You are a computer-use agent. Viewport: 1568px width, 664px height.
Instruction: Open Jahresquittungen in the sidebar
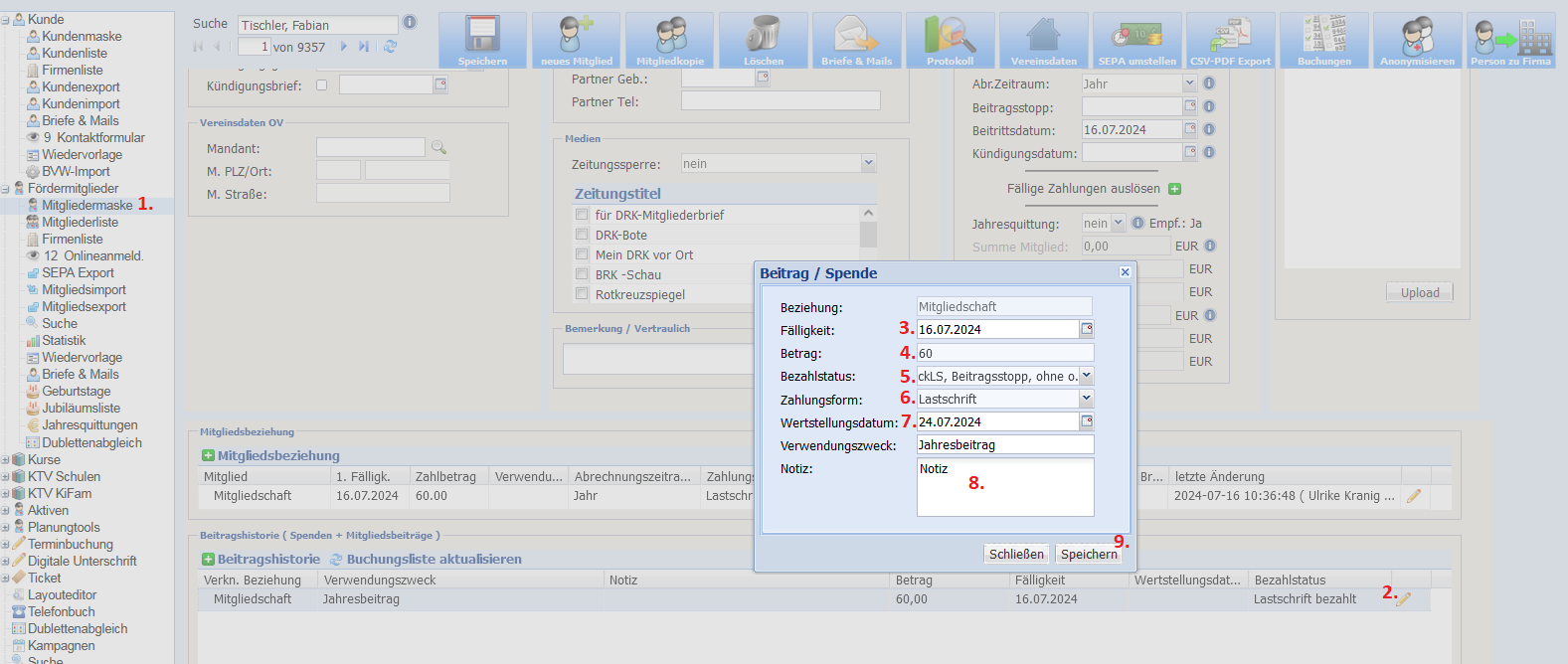89,425
